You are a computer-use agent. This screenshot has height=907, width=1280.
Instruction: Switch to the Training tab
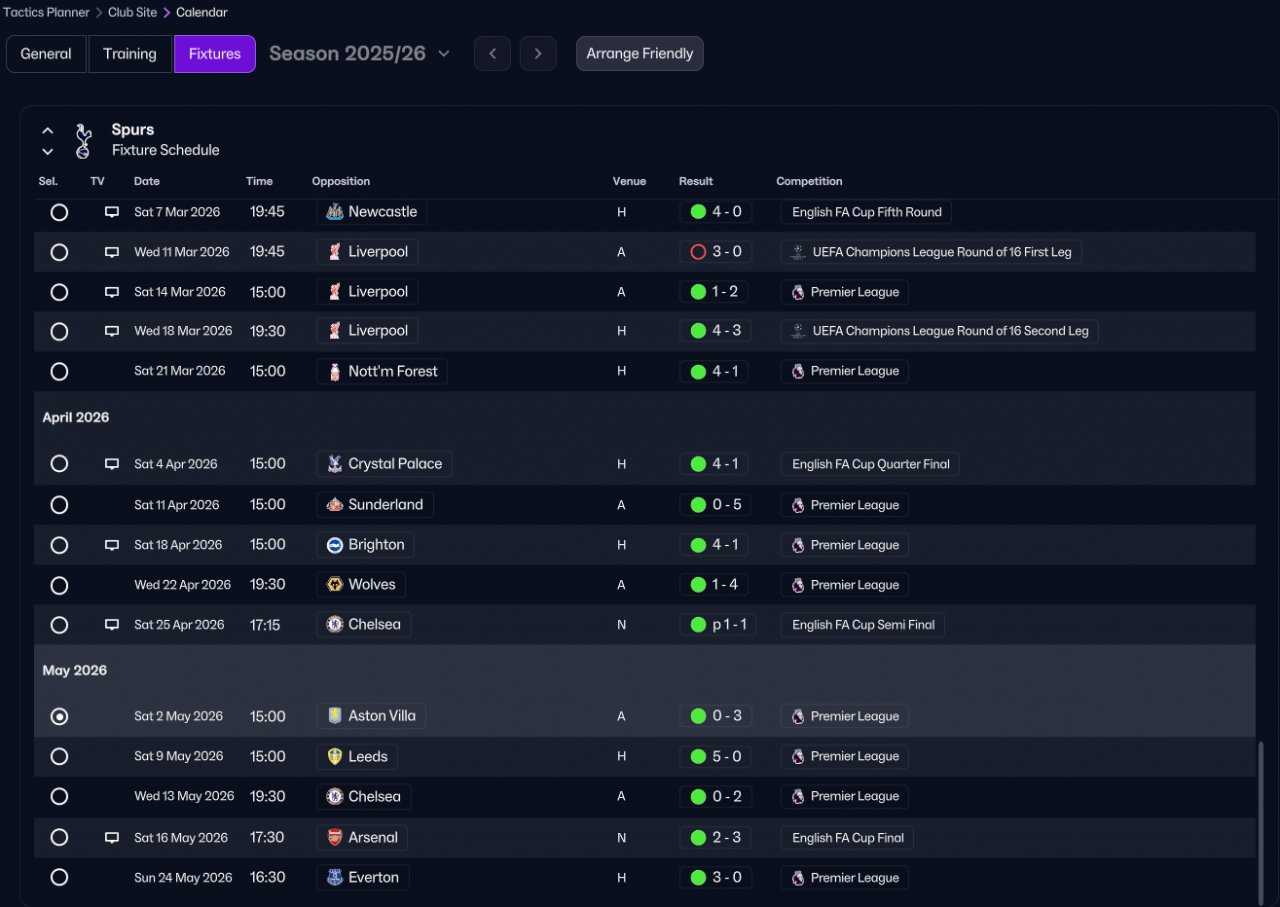point(130,54)
